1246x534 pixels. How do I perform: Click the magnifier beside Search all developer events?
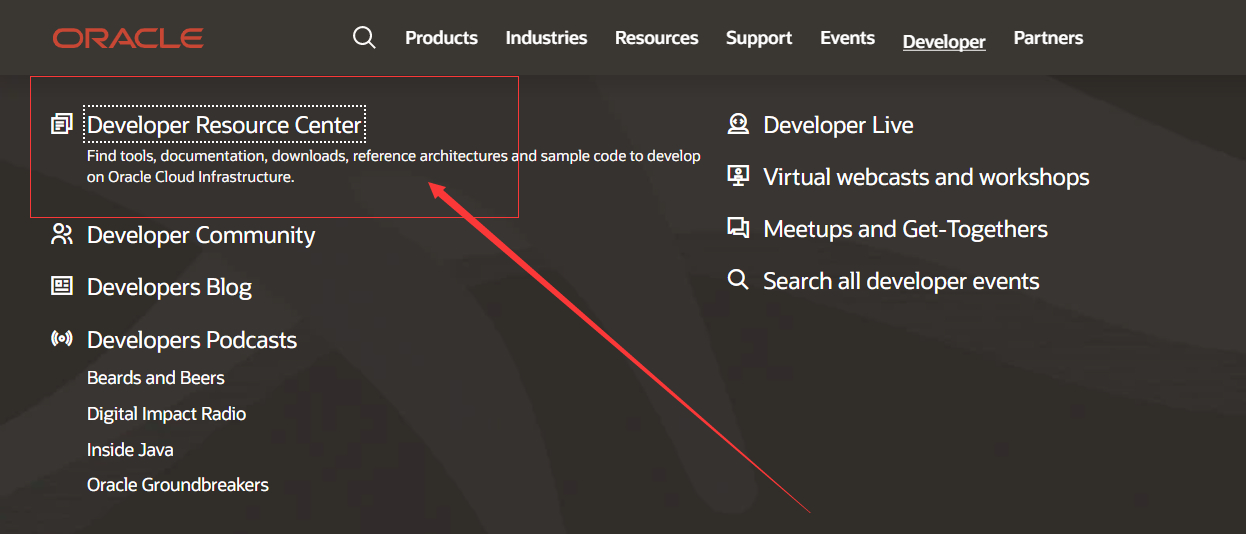[x=738, y=280]
